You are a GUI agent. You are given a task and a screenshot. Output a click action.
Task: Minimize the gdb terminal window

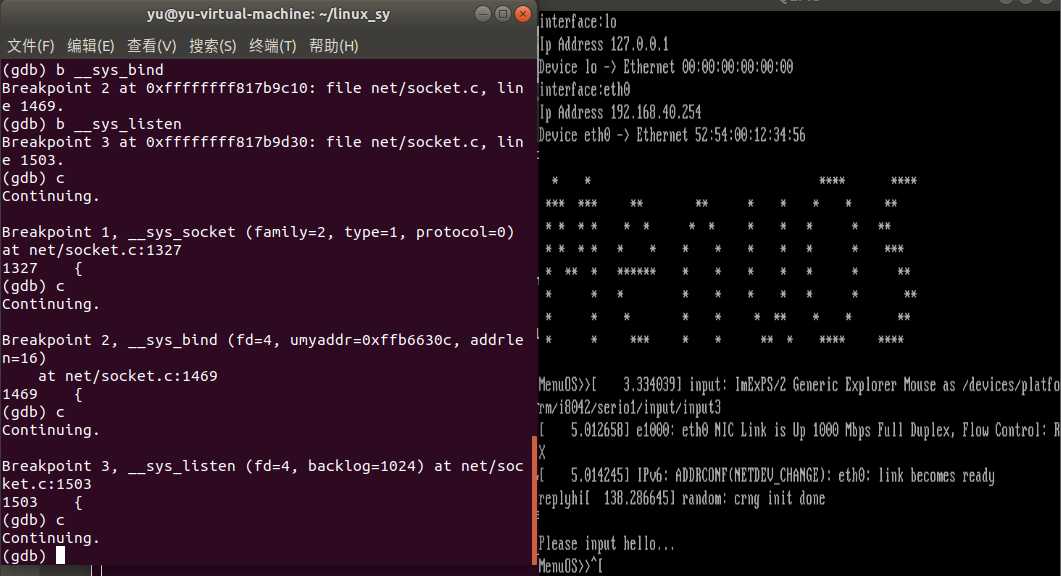point(482,14)
